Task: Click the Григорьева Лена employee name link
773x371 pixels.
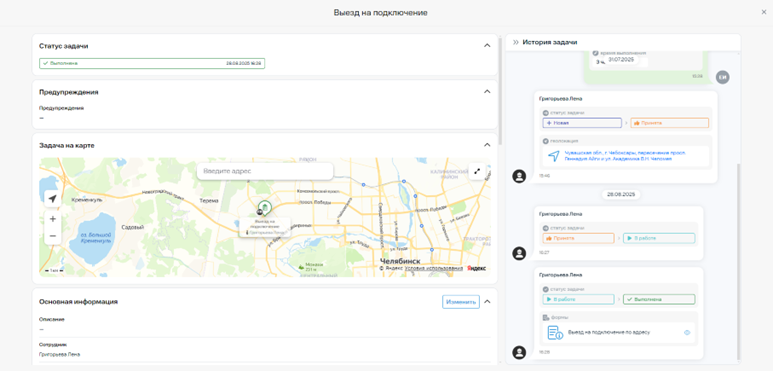Action: (x=59, y=354)
